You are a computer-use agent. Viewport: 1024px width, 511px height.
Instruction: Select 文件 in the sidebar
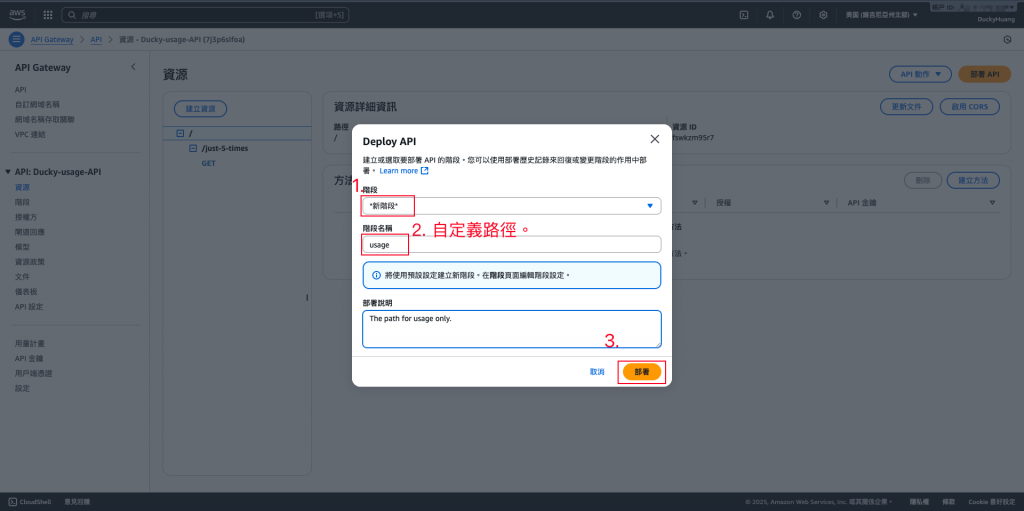[22, 276]
